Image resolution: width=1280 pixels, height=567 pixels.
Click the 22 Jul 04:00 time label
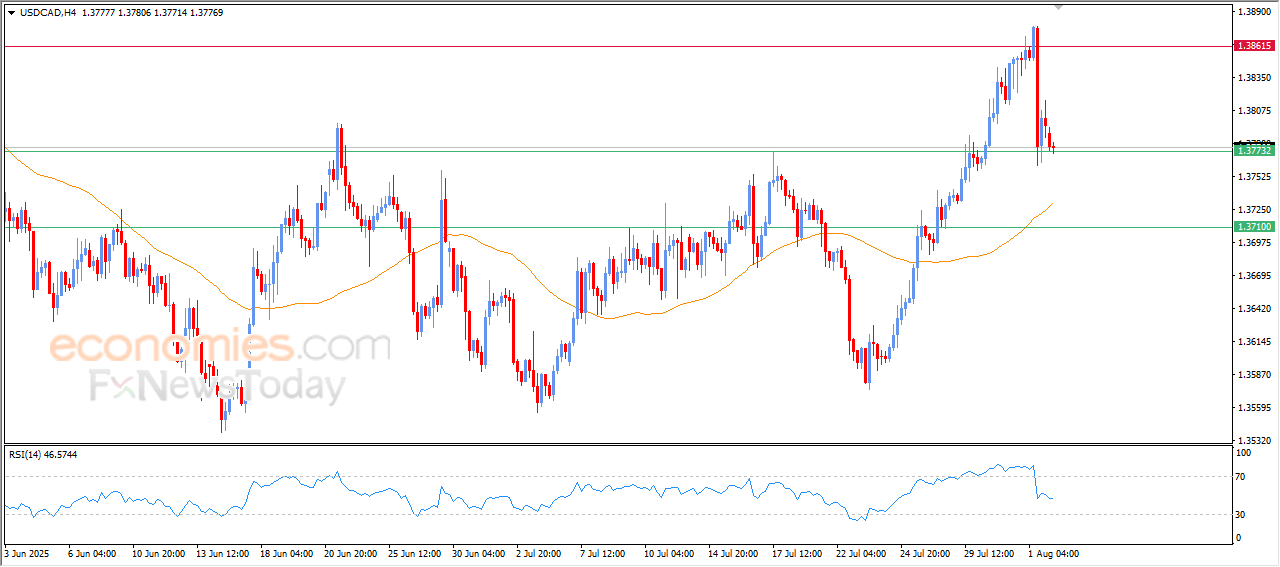(x=864, y=553)
